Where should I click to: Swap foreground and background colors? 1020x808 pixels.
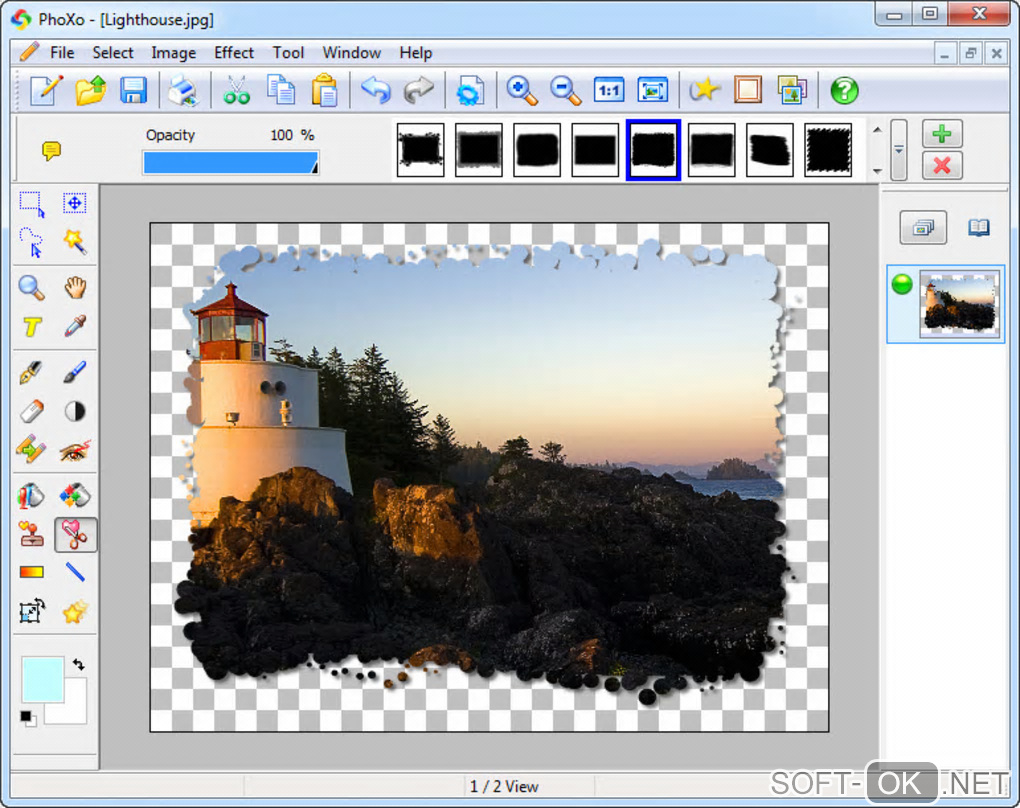click(x=78, y=664)
